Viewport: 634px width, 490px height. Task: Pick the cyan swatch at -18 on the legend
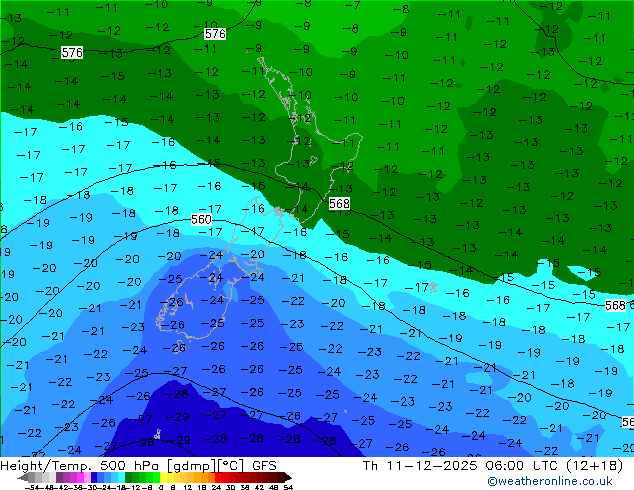(121, 477)
